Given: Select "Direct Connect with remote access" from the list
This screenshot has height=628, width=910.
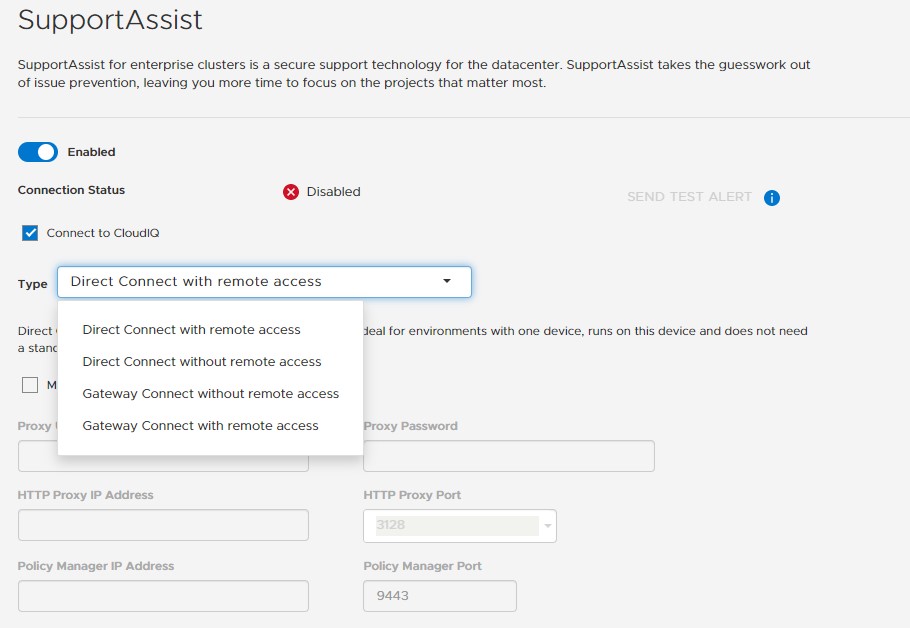Looking at the screenshot, I should pyautogui.click(x=190, y=329).
